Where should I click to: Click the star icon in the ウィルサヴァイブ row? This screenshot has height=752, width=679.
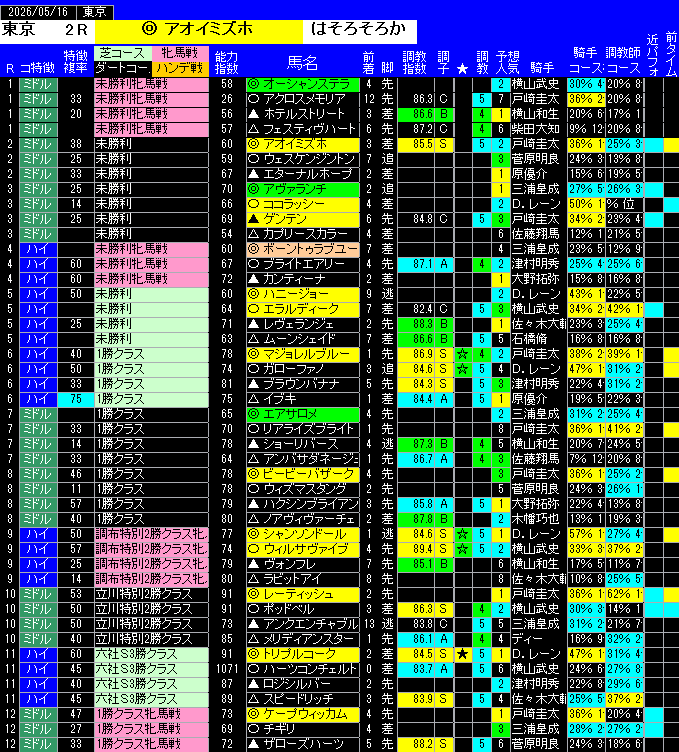463,549
